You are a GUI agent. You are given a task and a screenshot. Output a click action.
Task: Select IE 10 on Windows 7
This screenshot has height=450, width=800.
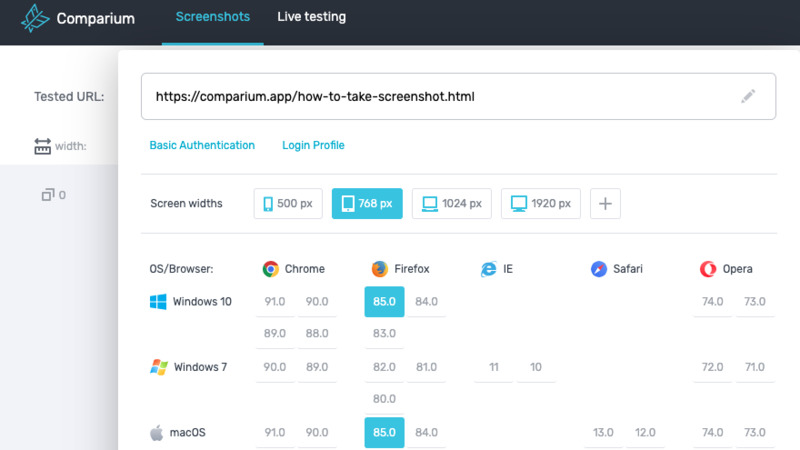pos(536,367)
